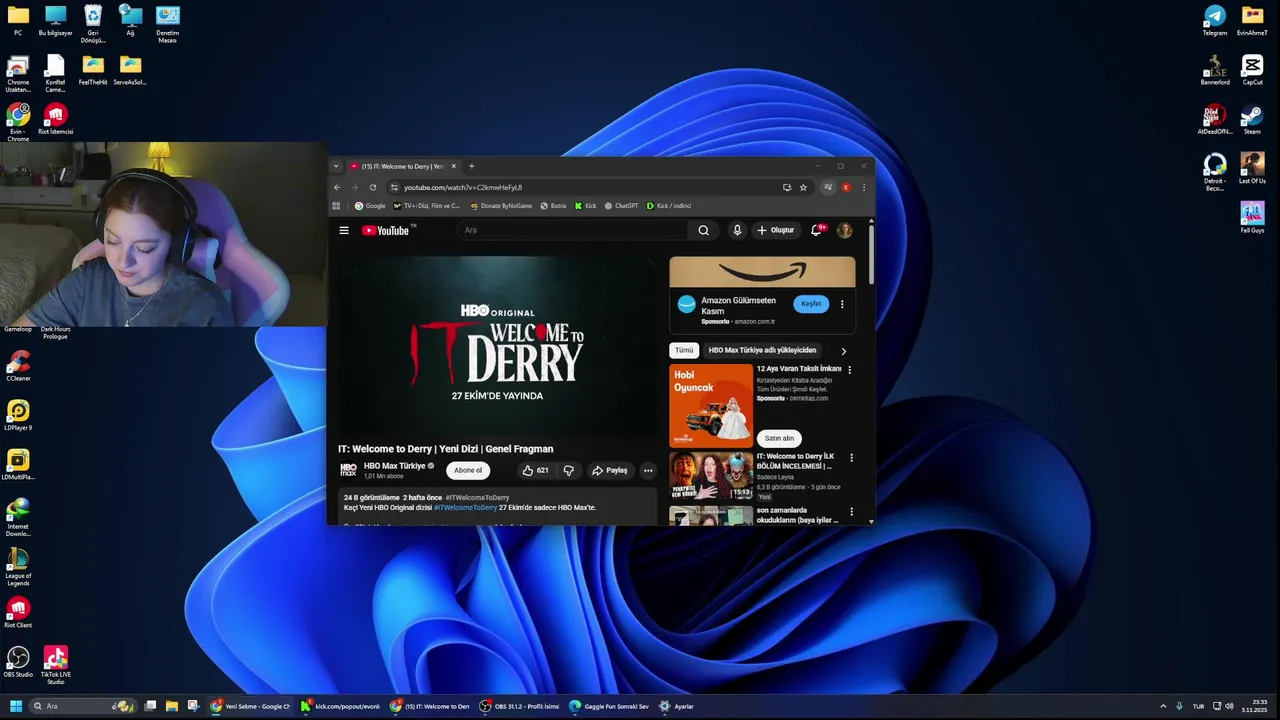Viewport: 1280px width, 720px height.
Task: Open options for İLK BÖLÜM İNCELEMESİ video
Action: 851,458
